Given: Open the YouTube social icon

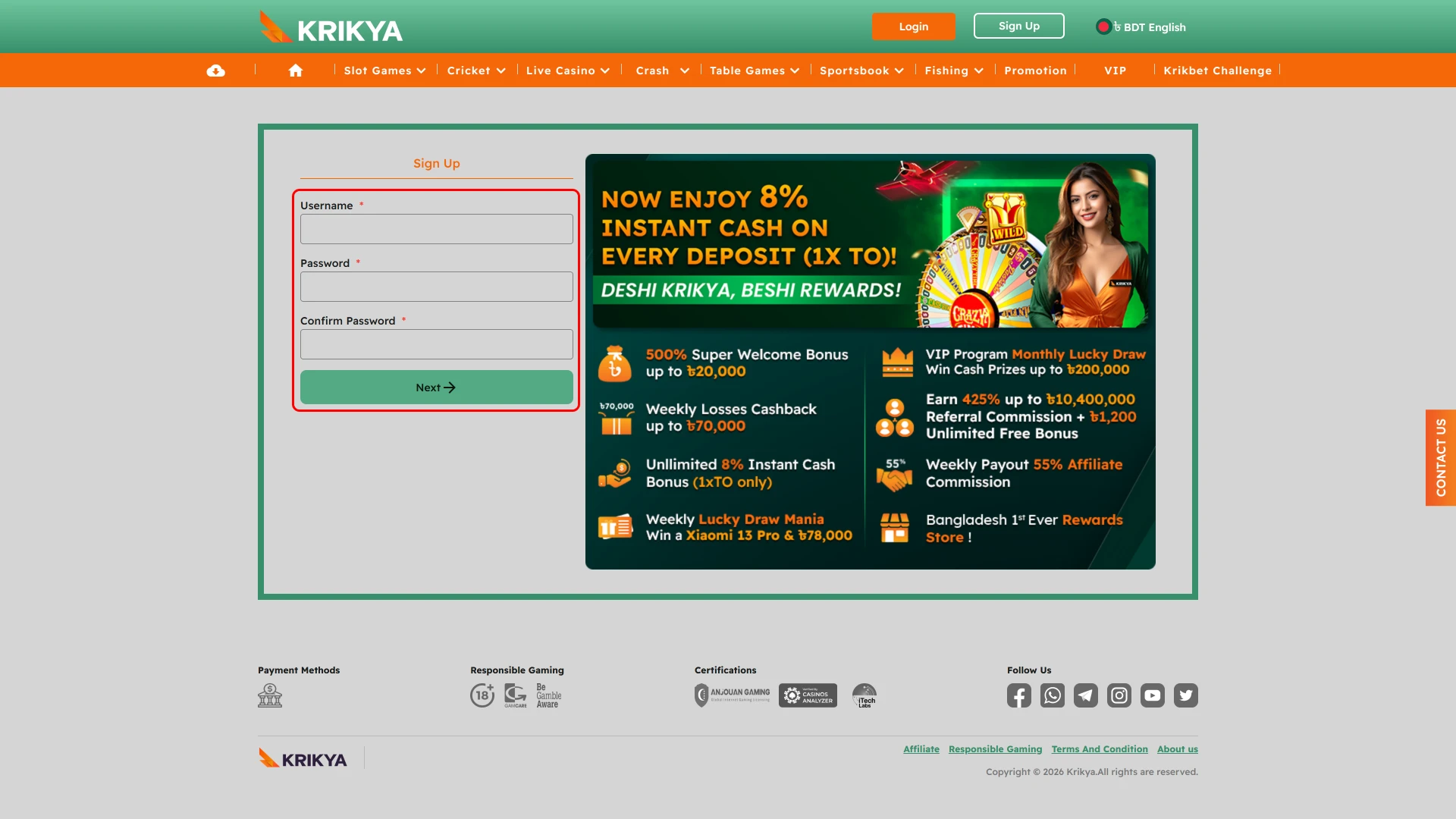Looking at the screenshot, I should coord(1153,695).
